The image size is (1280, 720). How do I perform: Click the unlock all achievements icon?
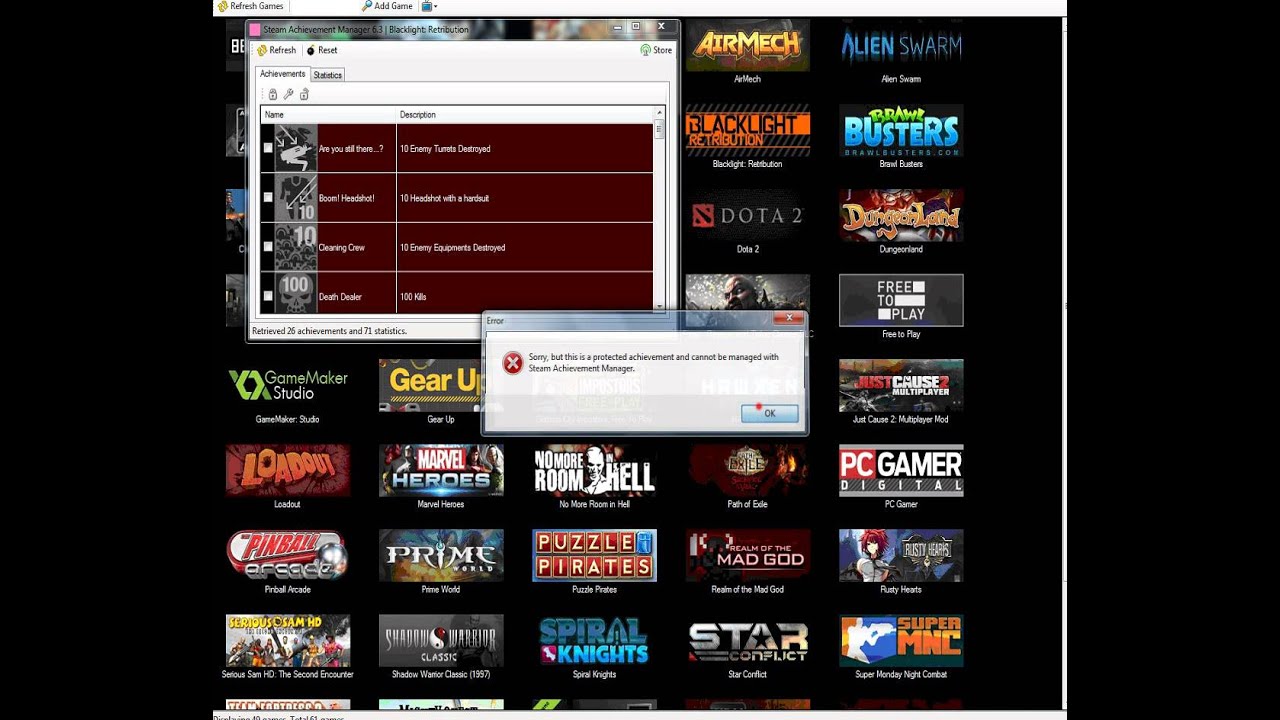(x=304, y=94)
